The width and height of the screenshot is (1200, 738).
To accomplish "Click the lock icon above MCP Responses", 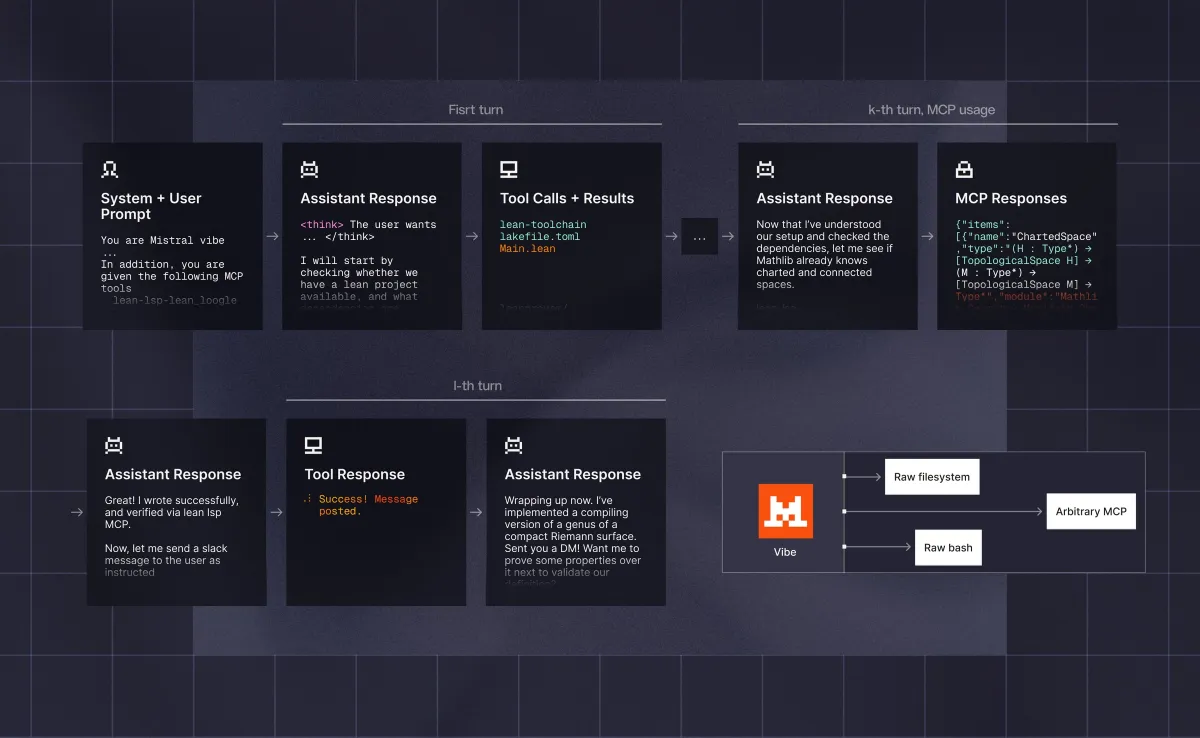I will point(965,170).
